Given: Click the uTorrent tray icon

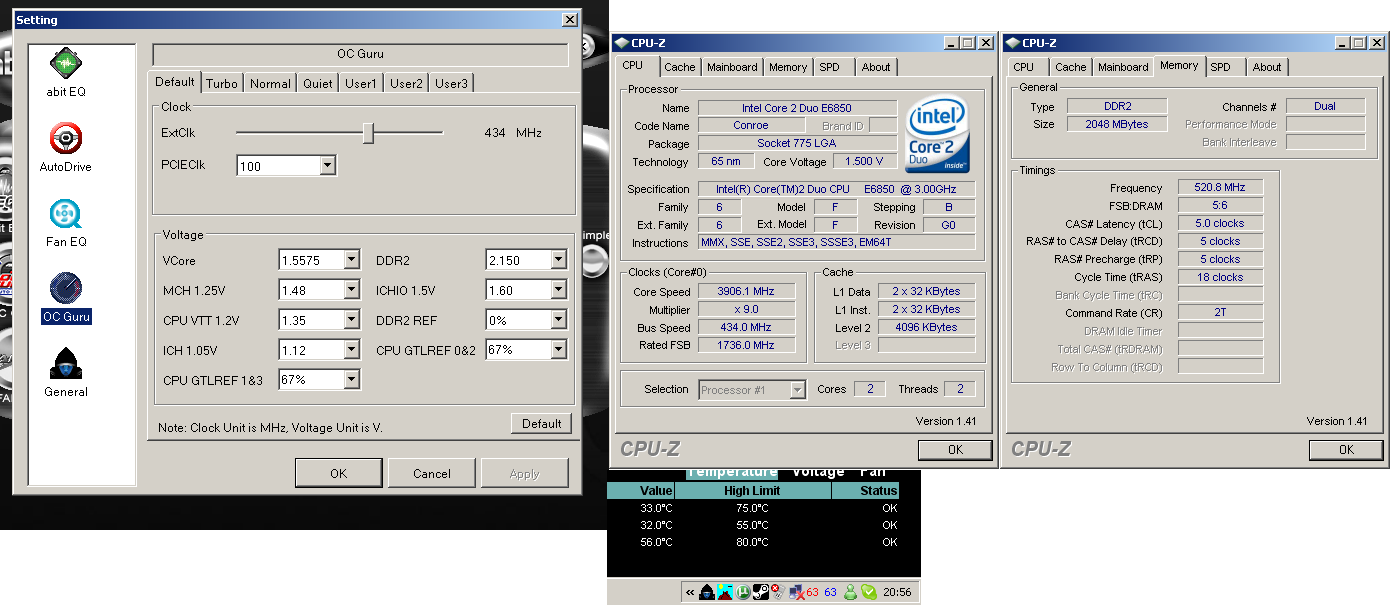Looking at the screenshot, I should click(743, 592).
